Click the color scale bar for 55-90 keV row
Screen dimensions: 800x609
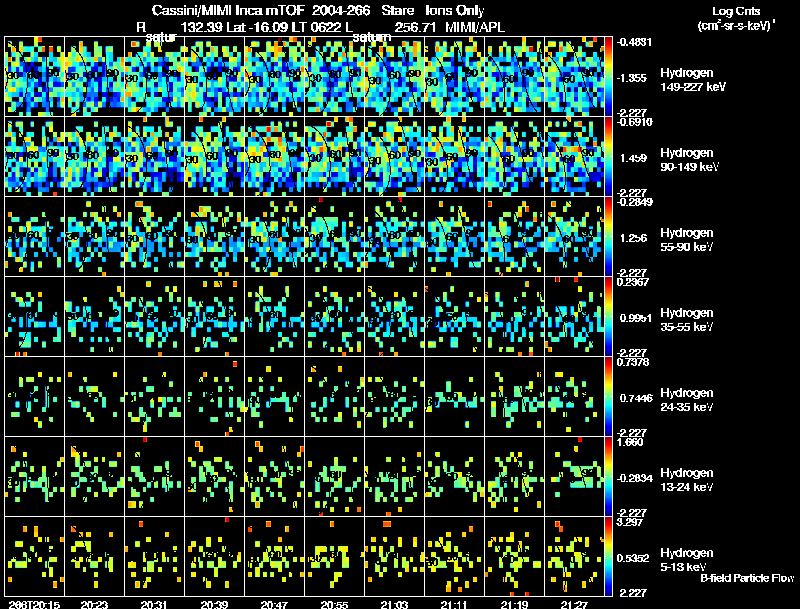click(x=608, y=237)
